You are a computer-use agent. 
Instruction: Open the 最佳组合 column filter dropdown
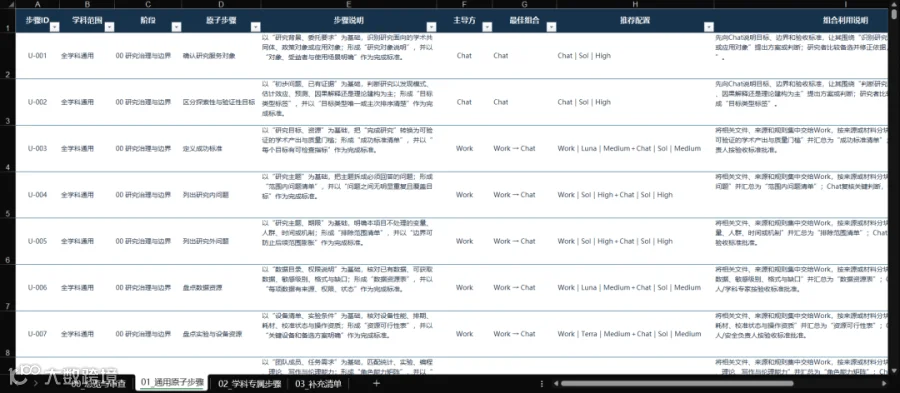[551, 27]
